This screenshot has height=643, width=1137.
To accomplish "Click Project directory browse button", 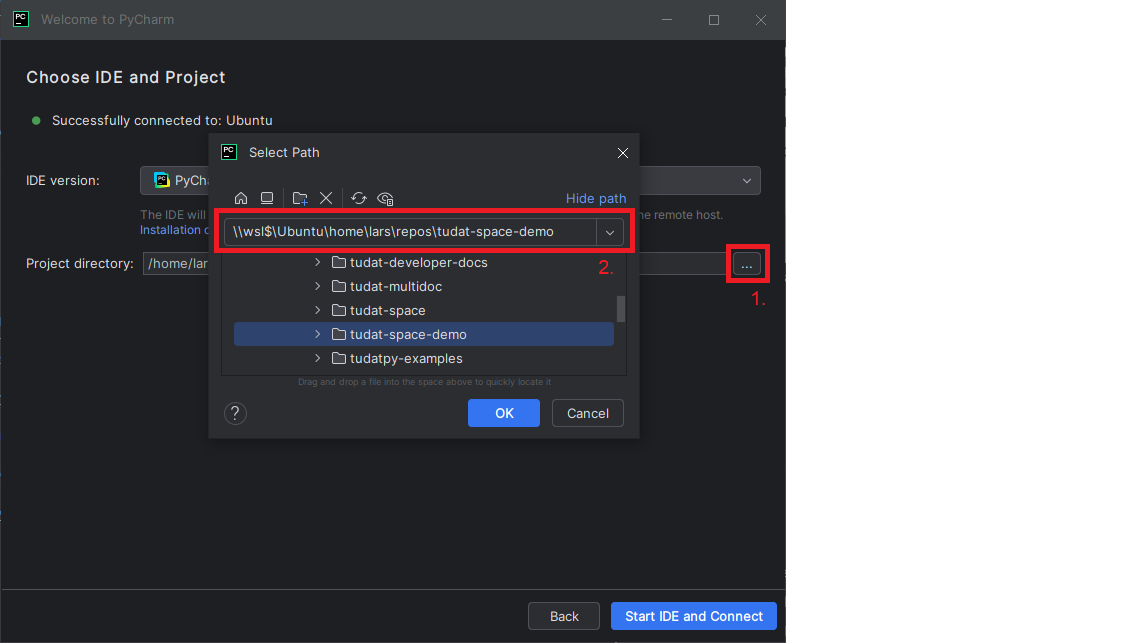I will coord(747,264).
